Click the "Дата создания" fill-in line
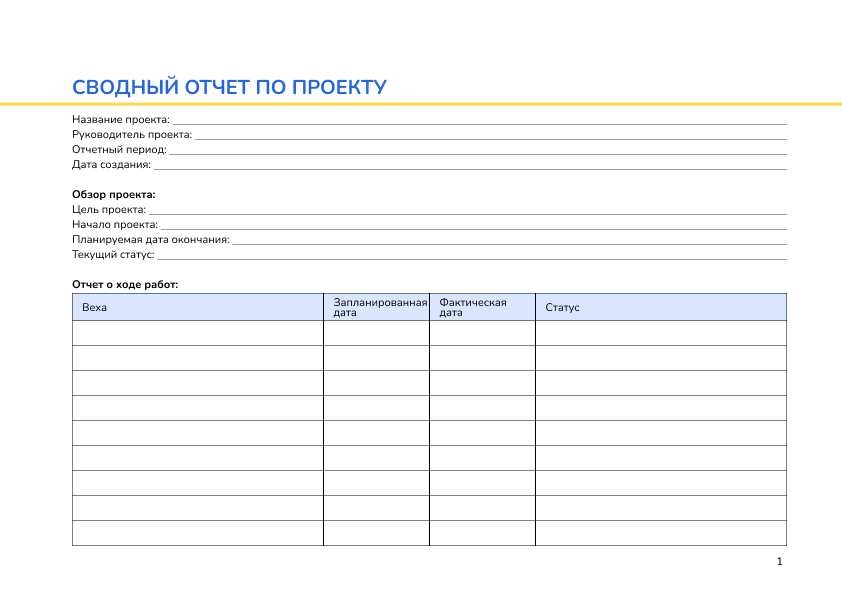The height and width of the screenshot is (596, 842). 469,166
